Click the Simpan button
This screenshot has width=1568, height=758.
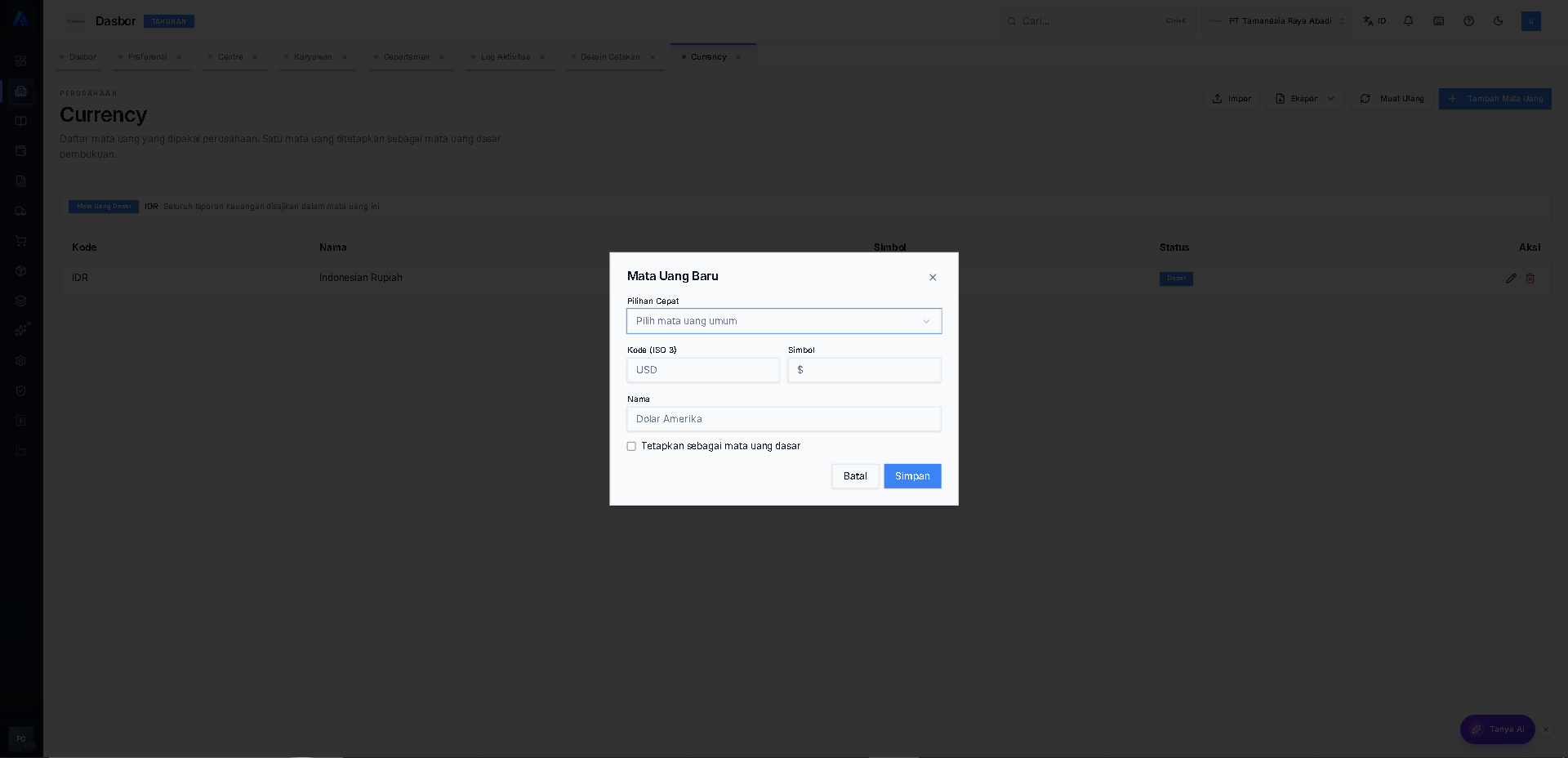[x=912, y=476]
